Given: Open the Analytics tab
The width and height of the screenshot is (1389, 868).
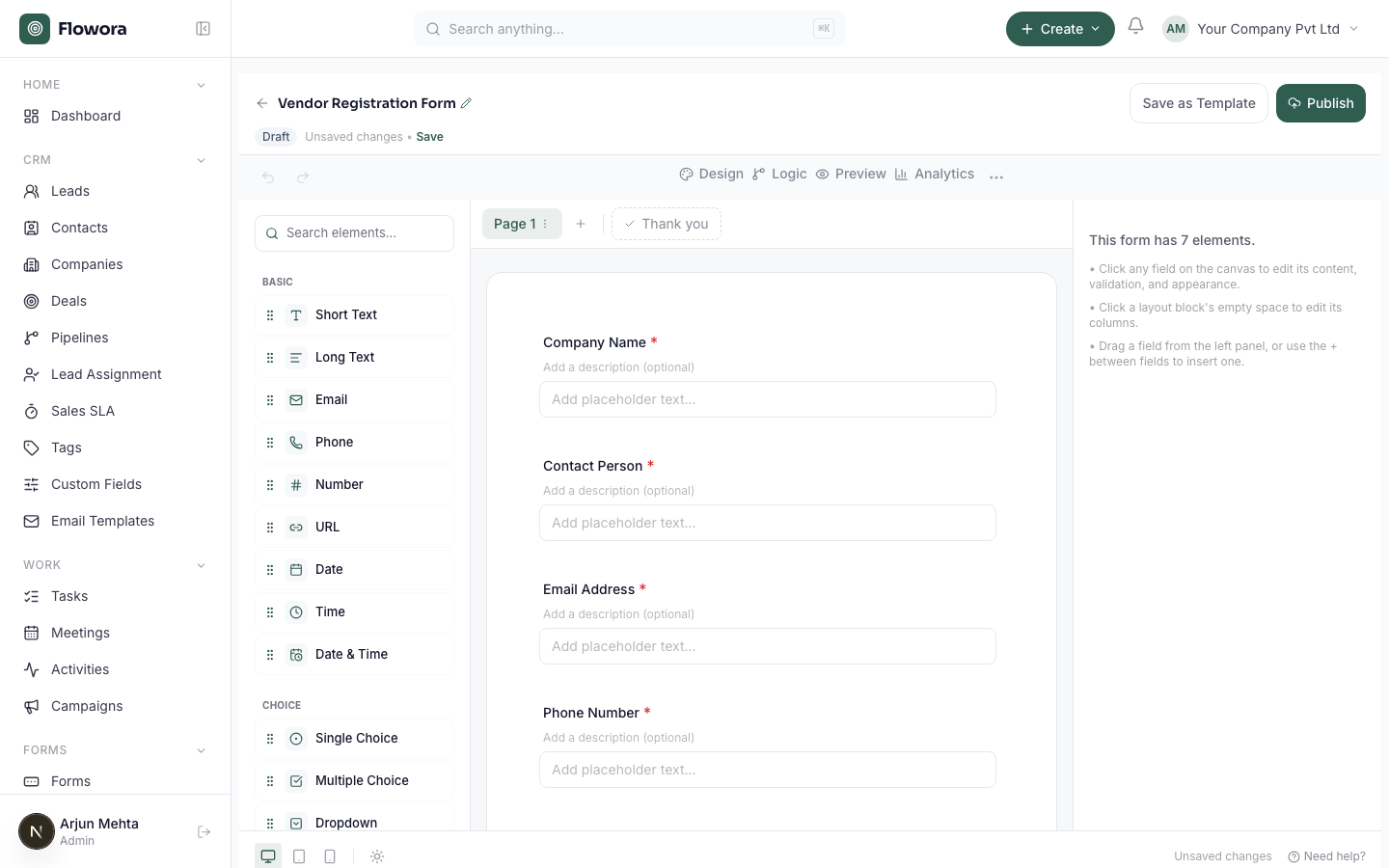Looking at the screenshot, I should [x=935, y=175].
